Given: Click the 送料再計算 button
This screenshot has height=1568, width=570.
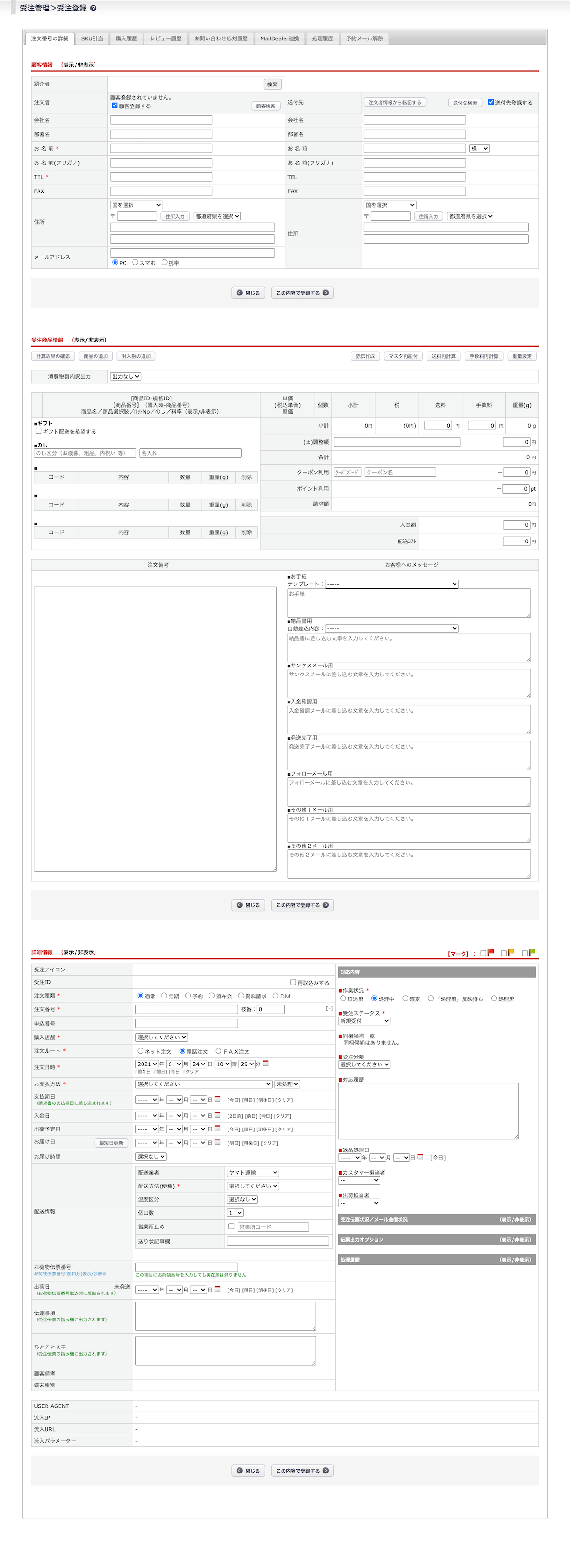Looking at the screenshot, I should click(443, 356).
